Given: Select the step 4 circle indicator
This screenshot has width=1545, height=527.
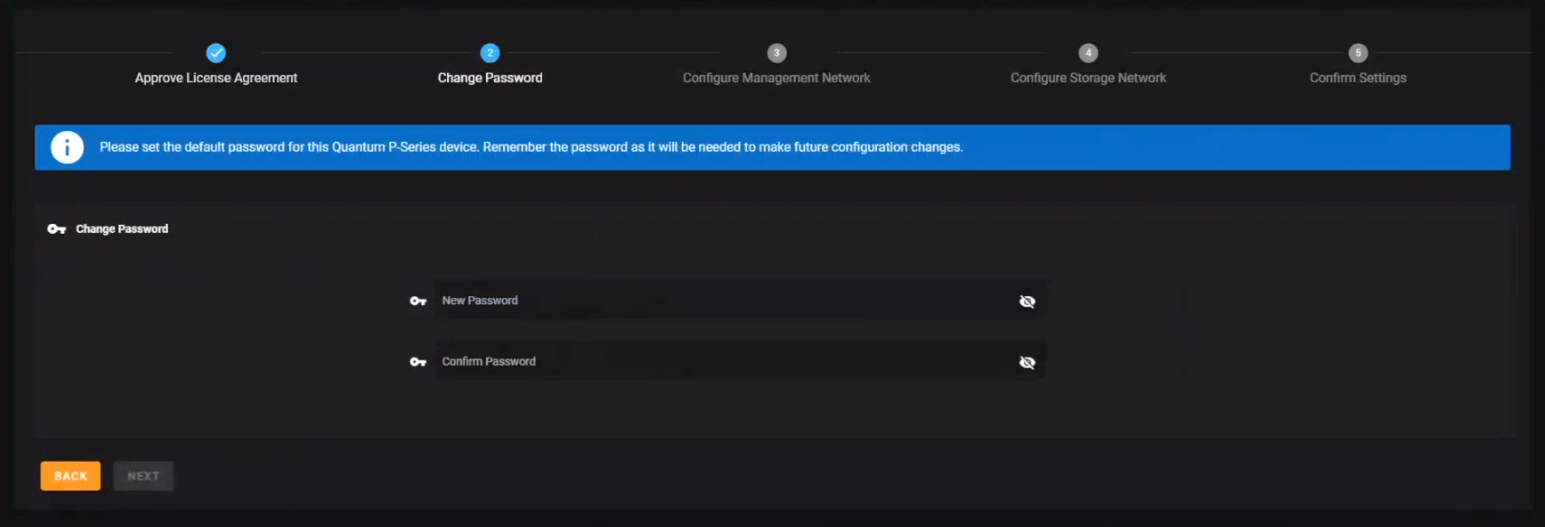Looking at the screenshot, I should click(x=1088, y=53).
